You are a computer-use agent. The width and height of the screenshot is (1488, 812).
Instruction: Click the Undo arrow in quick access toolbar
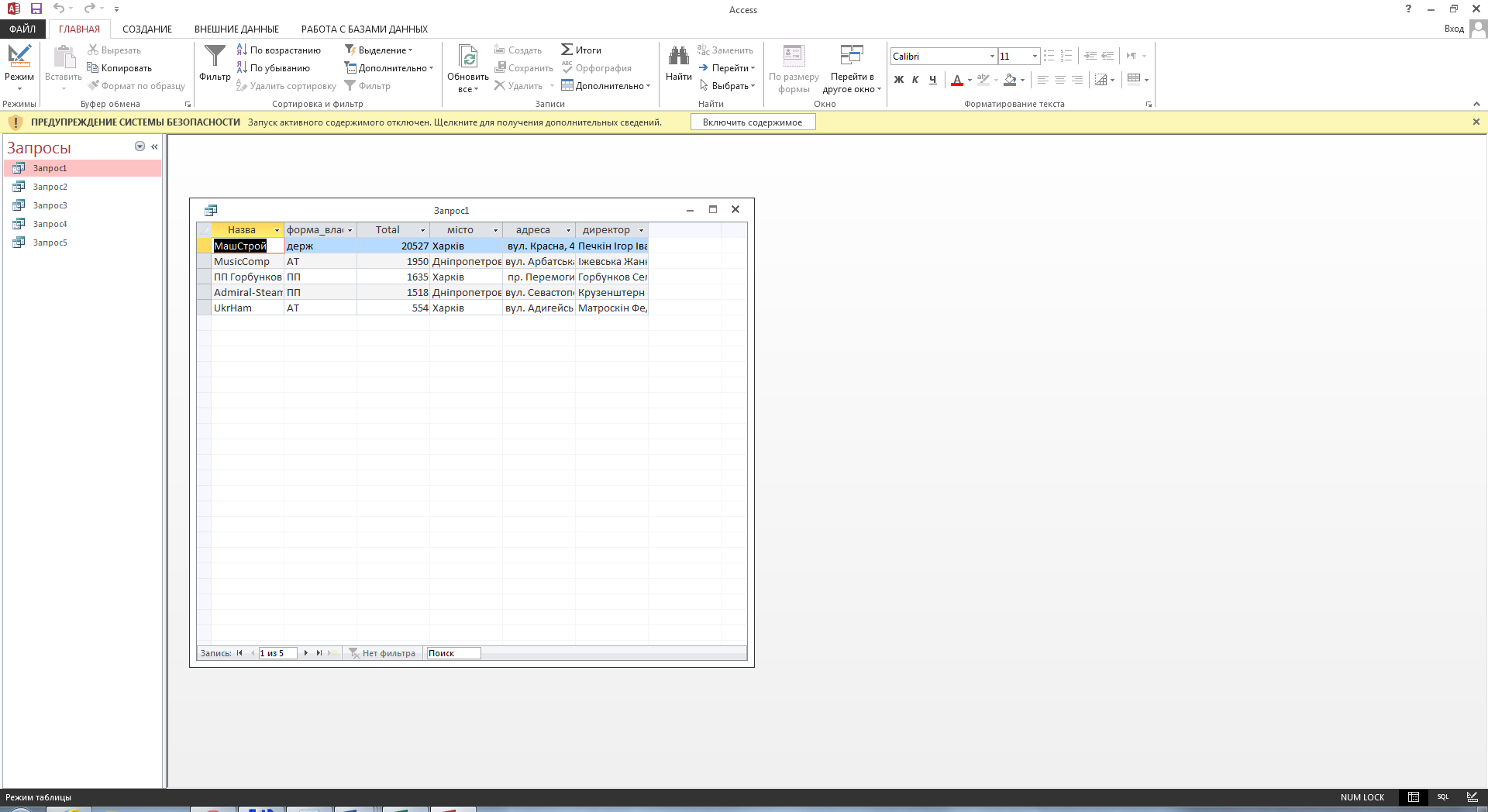(59, 9)
